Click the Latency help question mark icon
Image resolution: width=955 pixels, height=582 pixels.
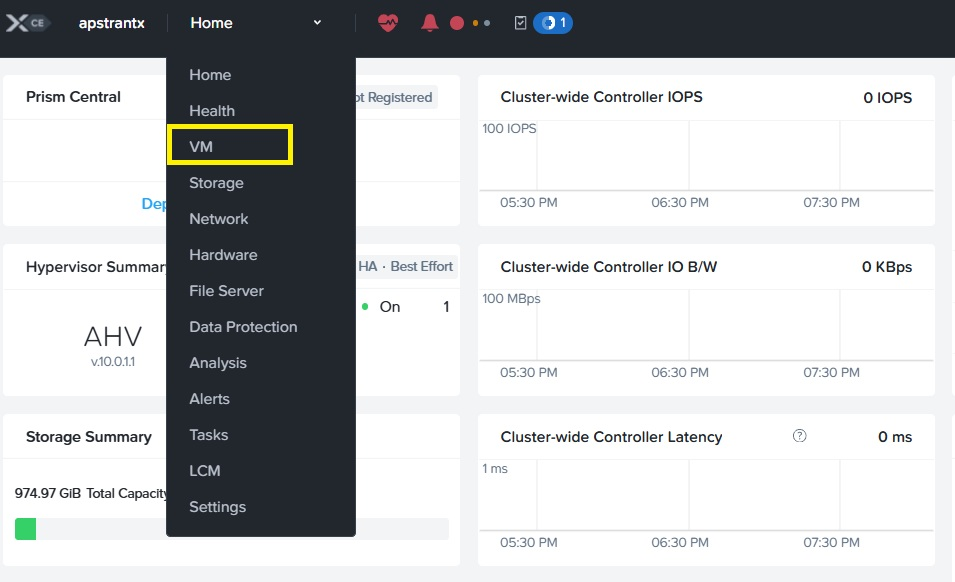pyautogui.click(x=799, y=436)
